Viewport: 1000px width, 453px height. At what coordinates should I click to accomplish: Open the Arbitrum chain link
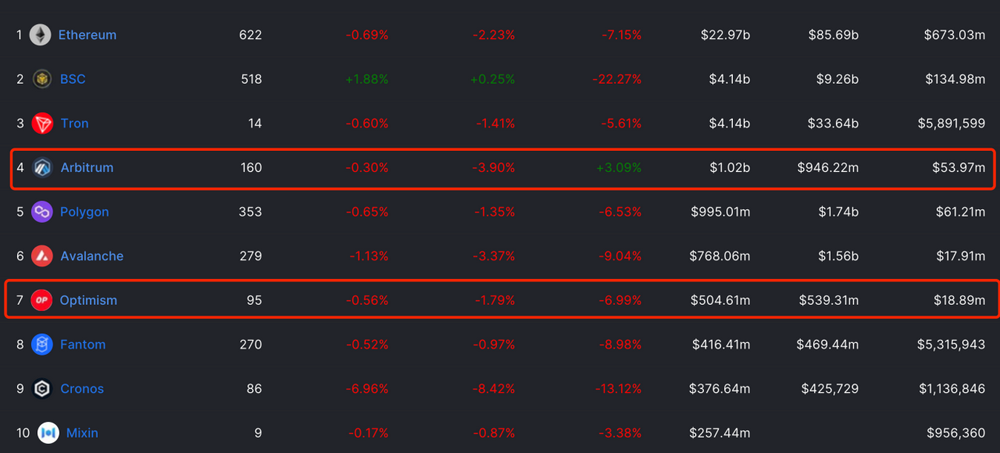[87, 168]
